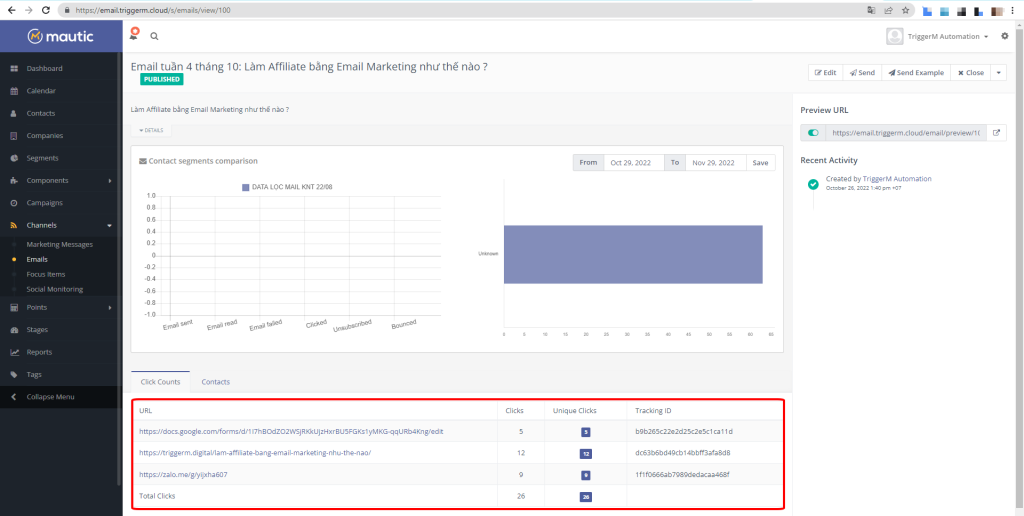Click the Send Example button
Screen dimensions: 1024x516
point(914,72)
